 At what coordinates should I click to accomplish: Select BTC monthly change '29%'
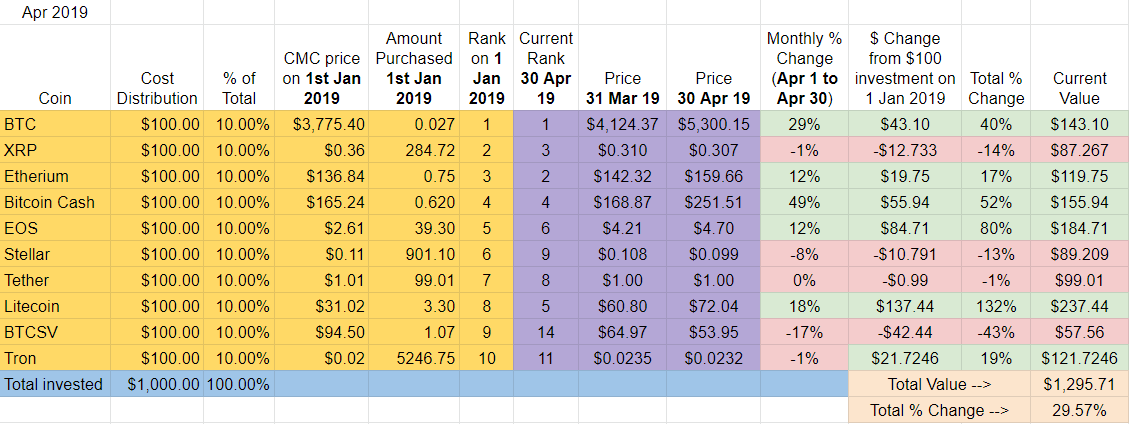point(804,125)
